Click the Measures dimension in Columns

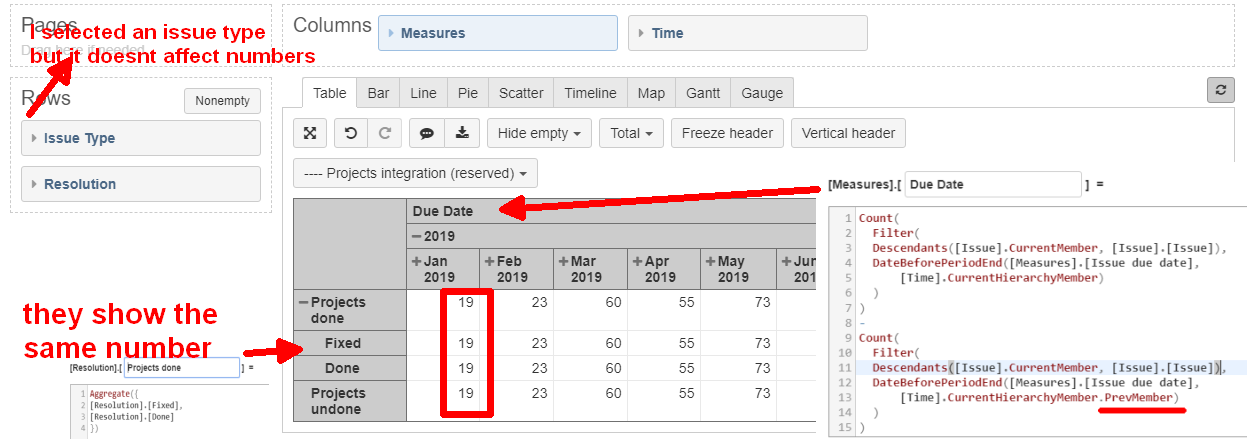pos(498,33)
